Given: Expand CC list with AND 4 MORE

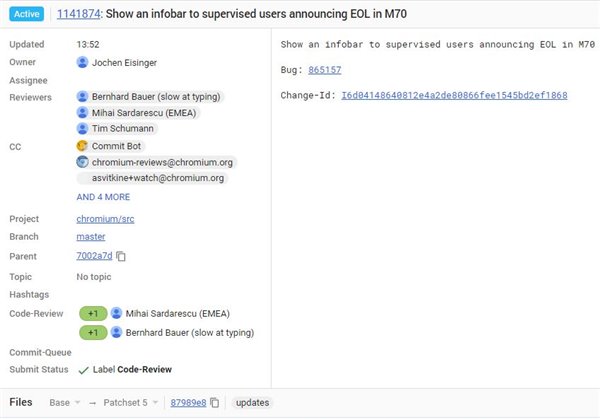Looking at the screenshot, I should [103, 197].
